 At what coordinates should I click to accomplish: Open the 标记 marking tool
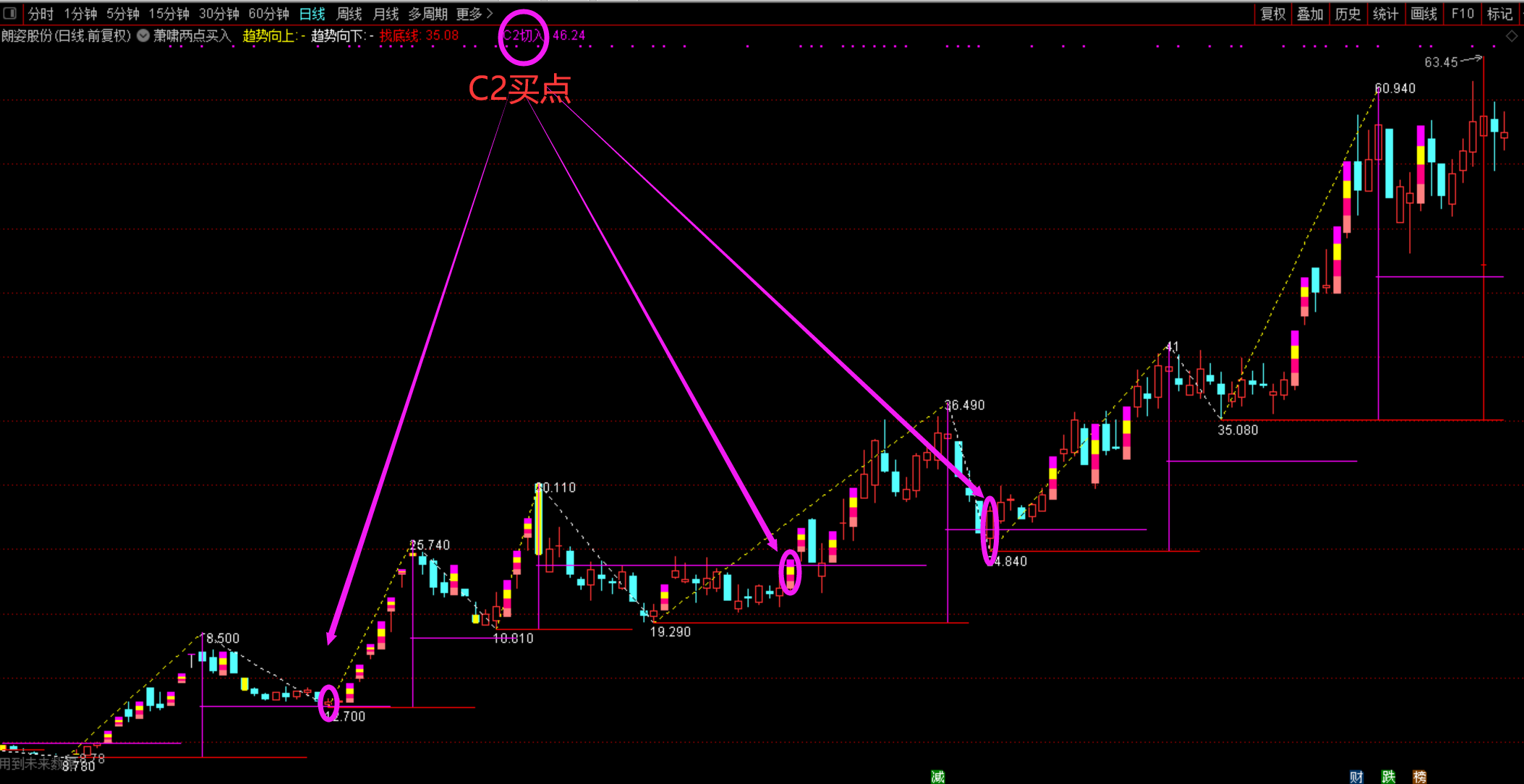coord(1499,14)
